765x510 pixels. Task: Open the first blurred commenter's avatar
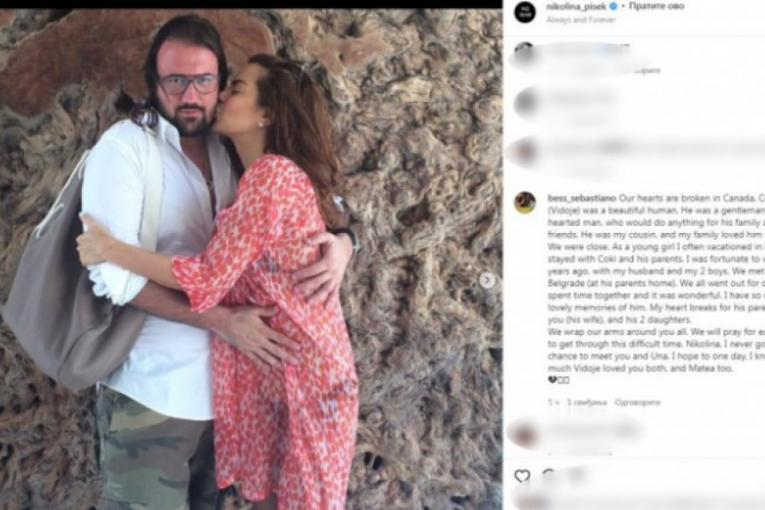point(524,52)
